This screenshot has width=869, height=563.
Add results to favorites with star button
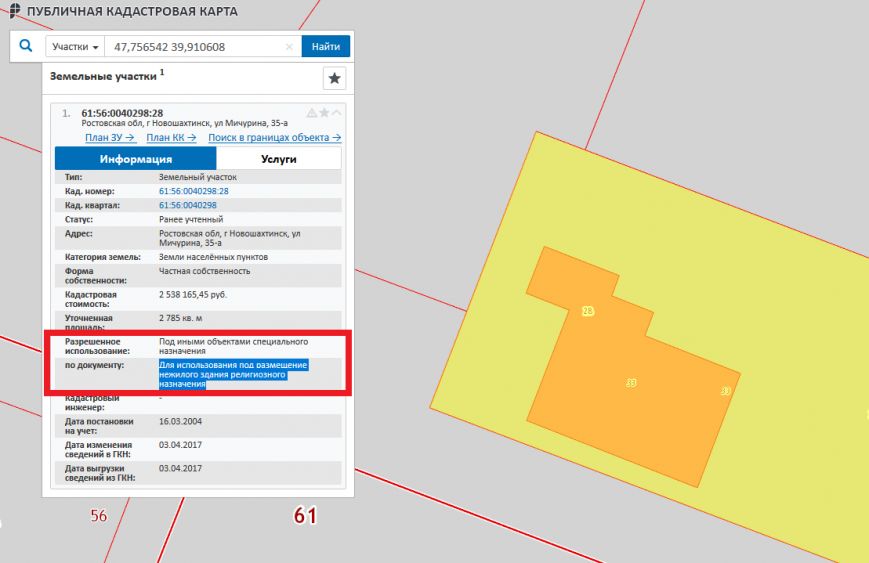[334, 78]
